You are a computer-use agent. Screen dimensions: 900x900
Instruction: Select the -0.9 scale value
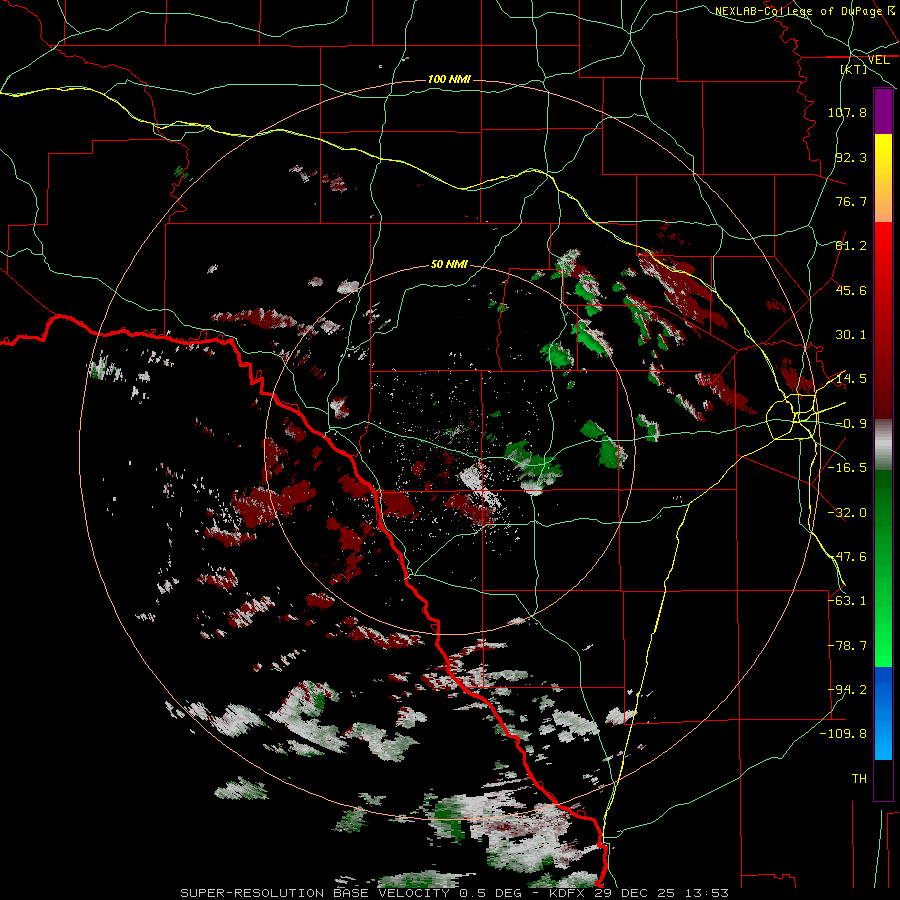pyautogui.click(x=851, y=424)
